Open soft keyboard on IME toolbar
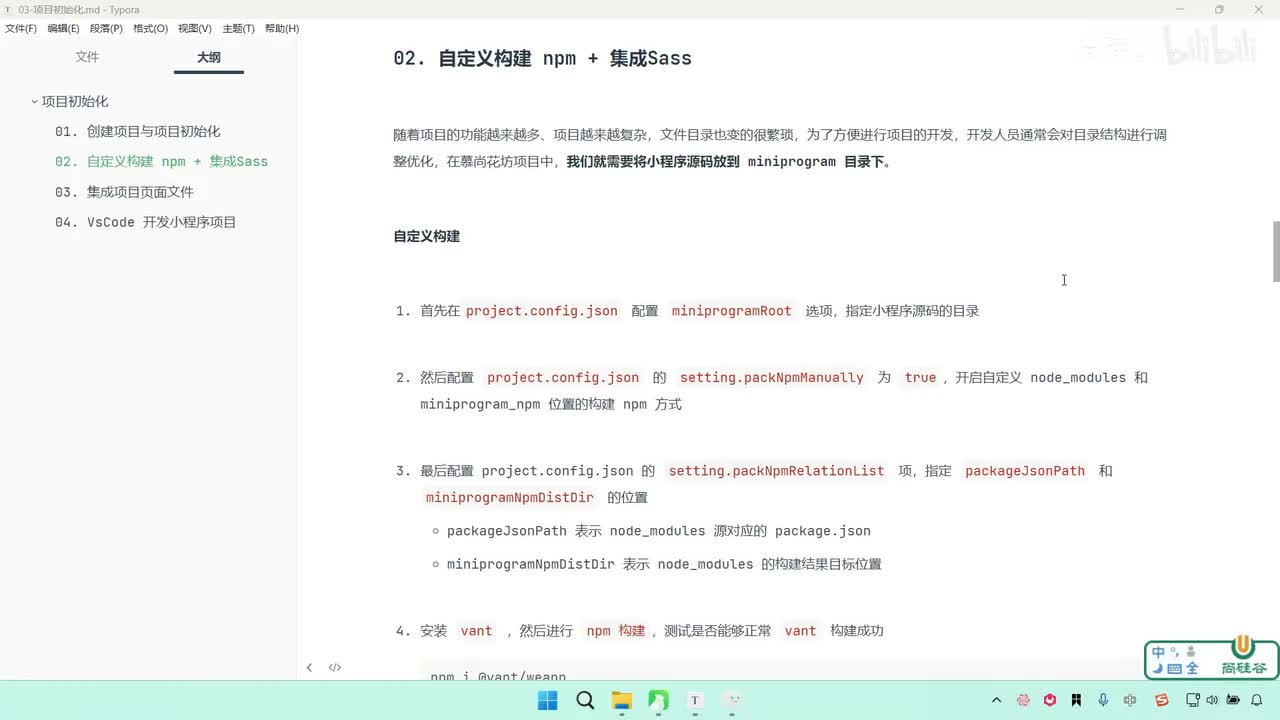The image size is (1280, 720). tap(1175, 668)
